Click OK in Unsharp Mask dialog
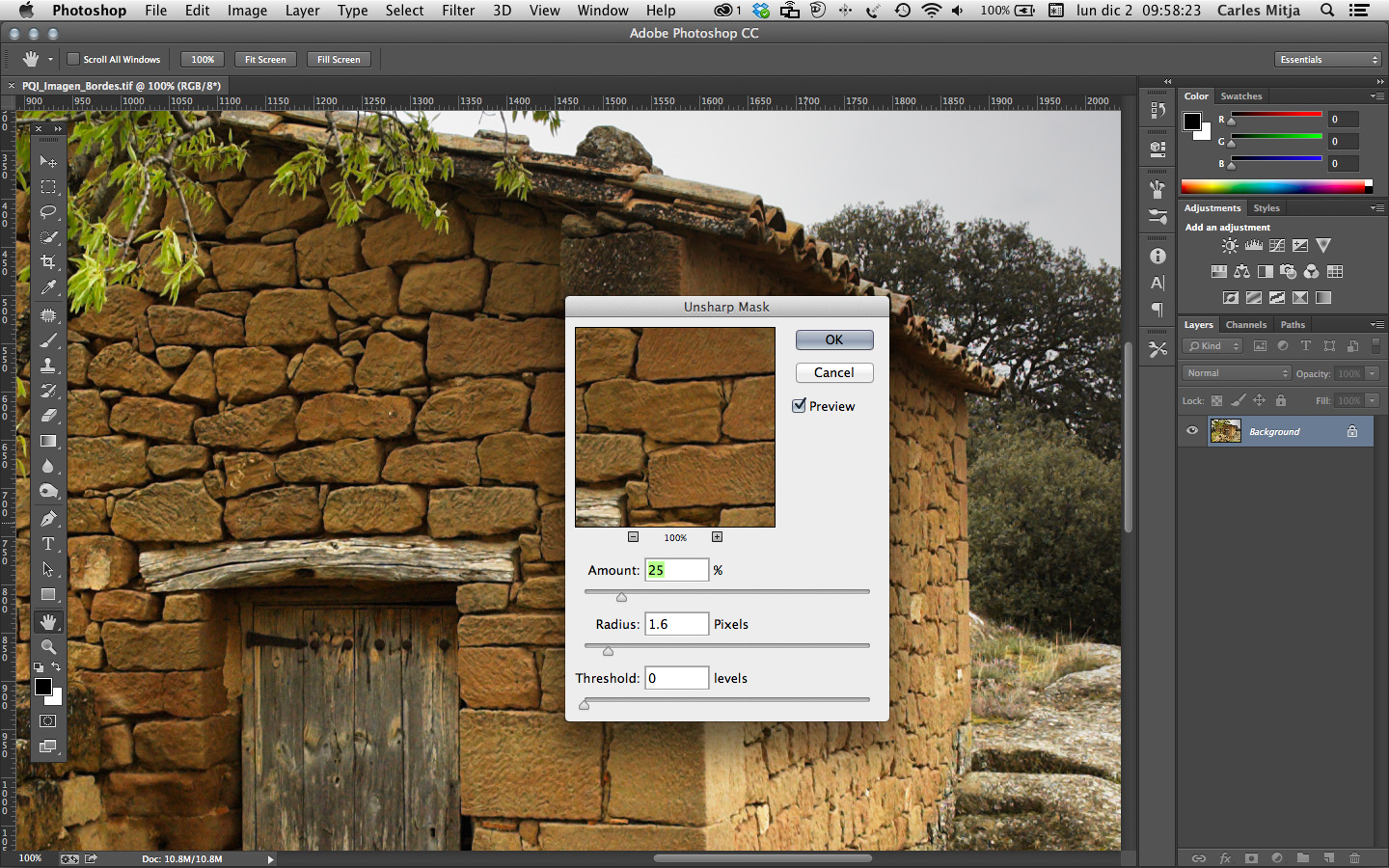This screenshot has height=868, width=1389. [834, 339]
